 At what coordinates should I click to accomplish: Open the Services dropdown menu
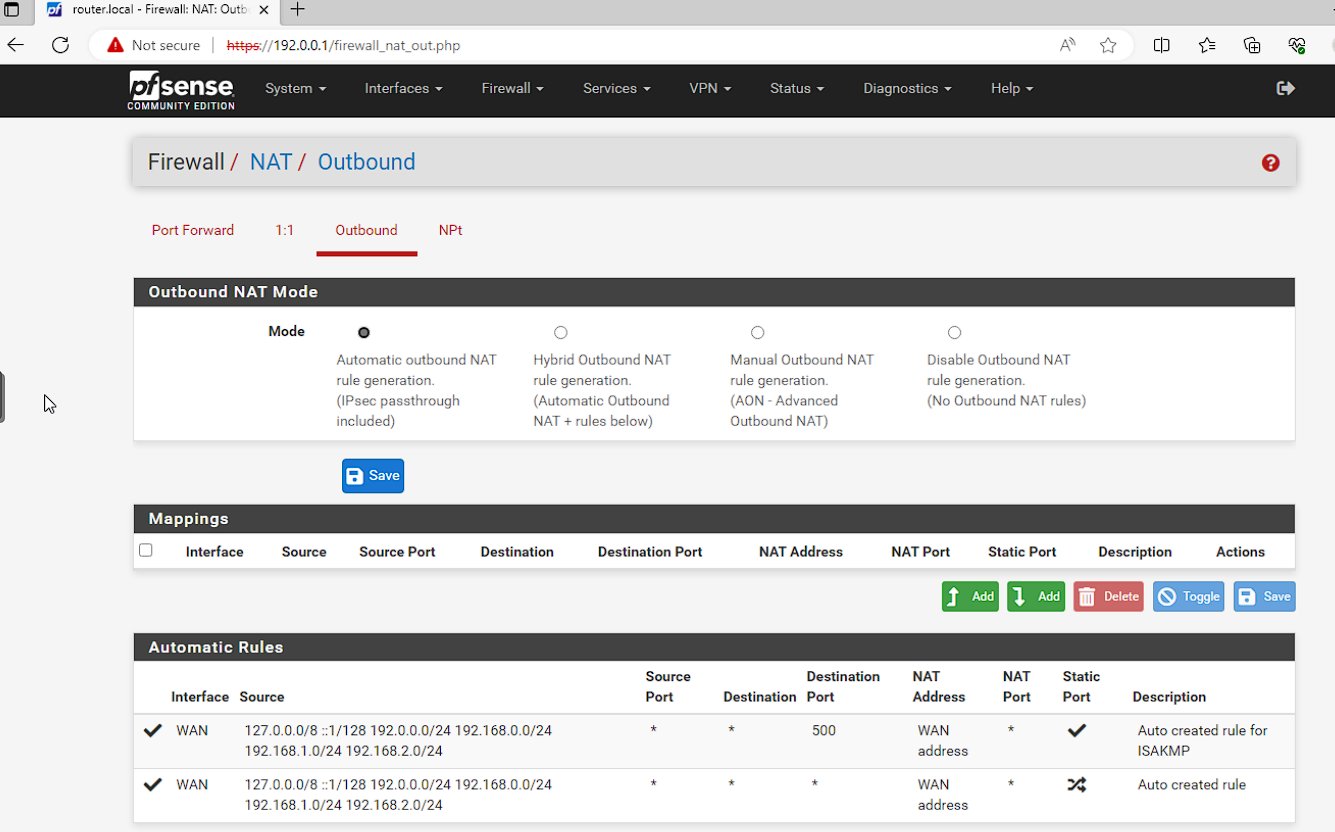click(617, 88)
